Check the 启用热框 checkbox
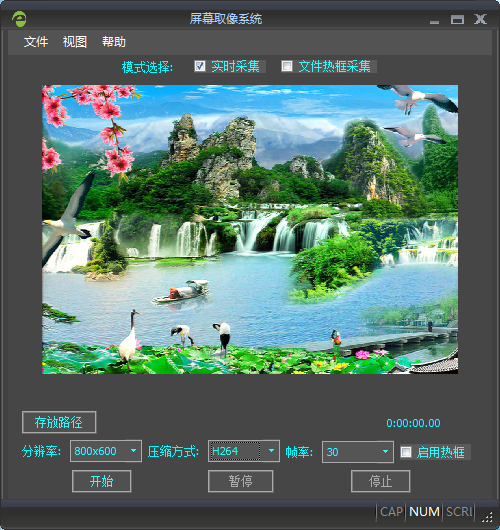Screen dimensions: 500x530 coord(406,452)
